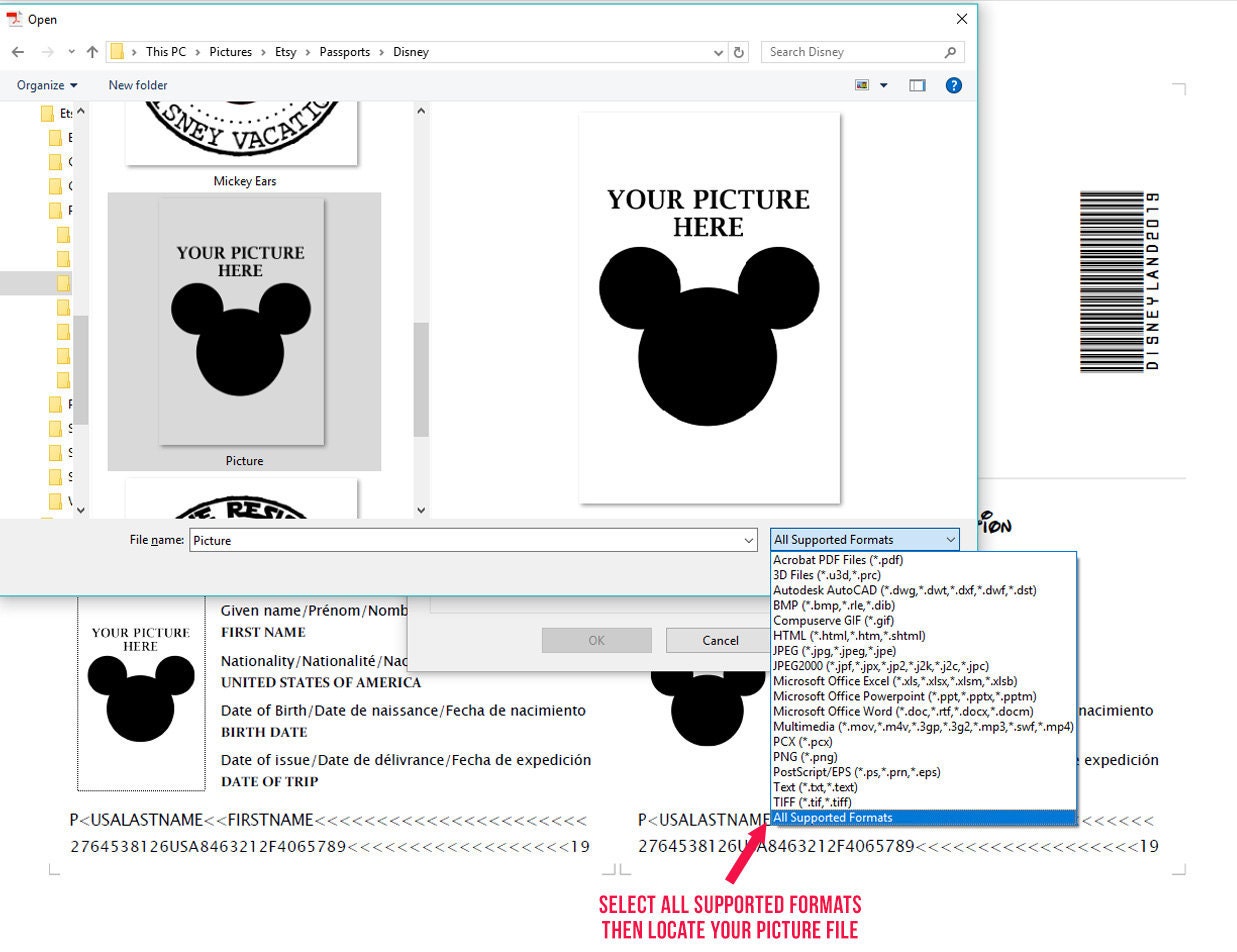The height and width of the screenshot is (952, 1237).
Task: Click DATE OF TRIP field in document
Action: (x=270, y=781)
